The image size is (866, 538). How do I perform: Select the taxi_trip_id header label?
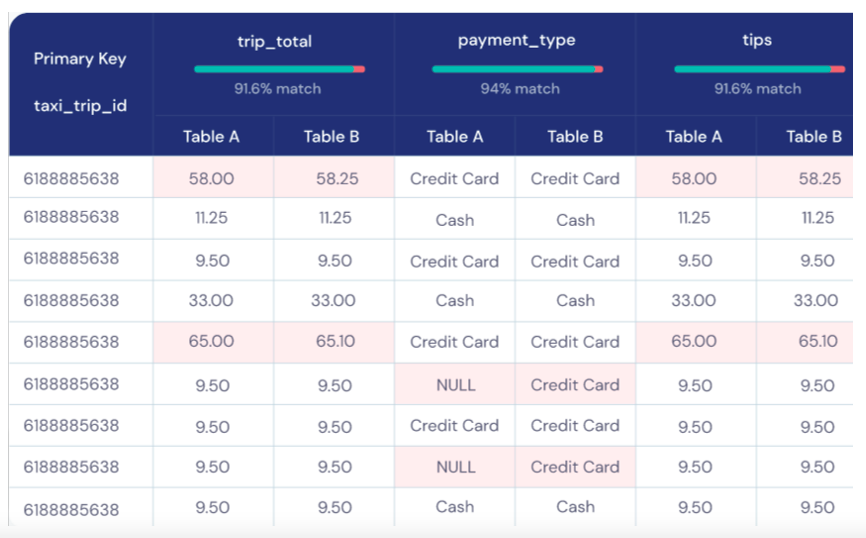coord(80,104)
